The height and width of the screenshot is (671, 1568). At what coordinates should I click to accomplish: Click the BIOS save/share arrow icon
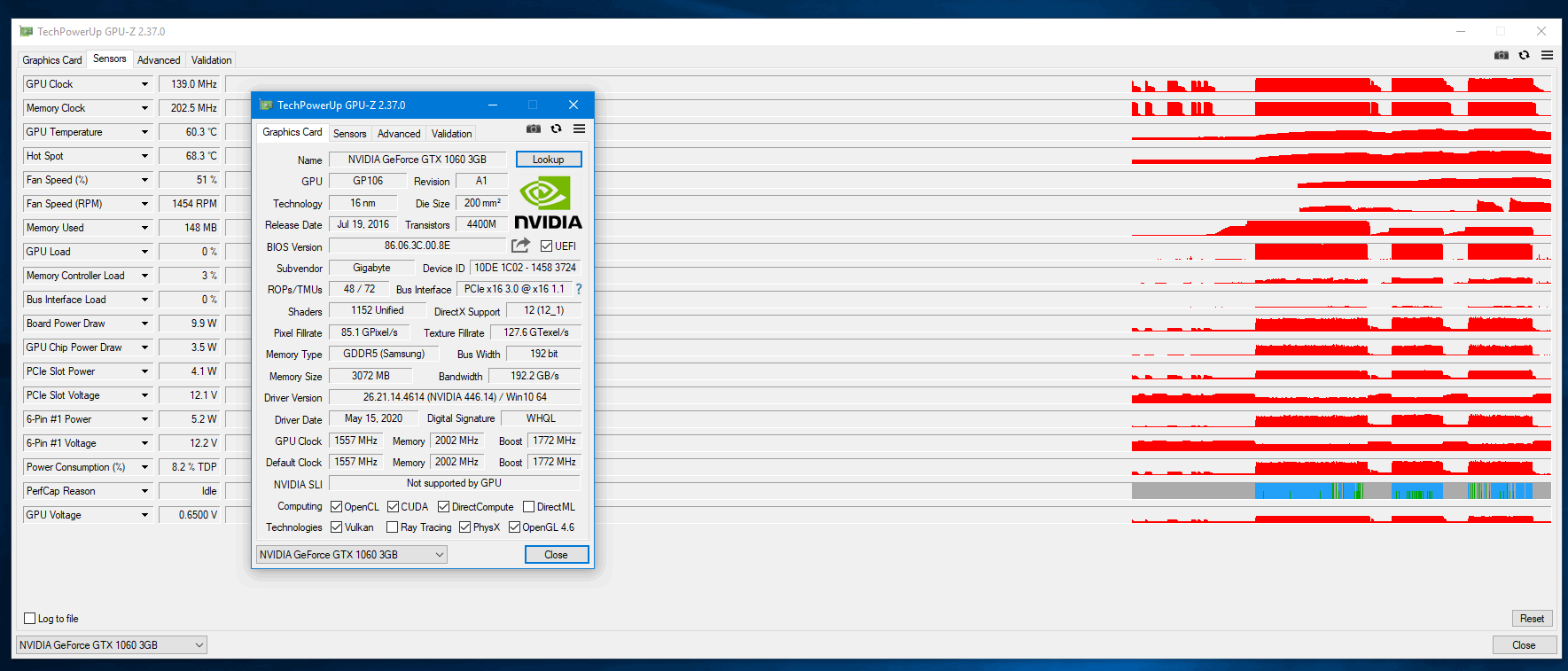click(521, 246)
